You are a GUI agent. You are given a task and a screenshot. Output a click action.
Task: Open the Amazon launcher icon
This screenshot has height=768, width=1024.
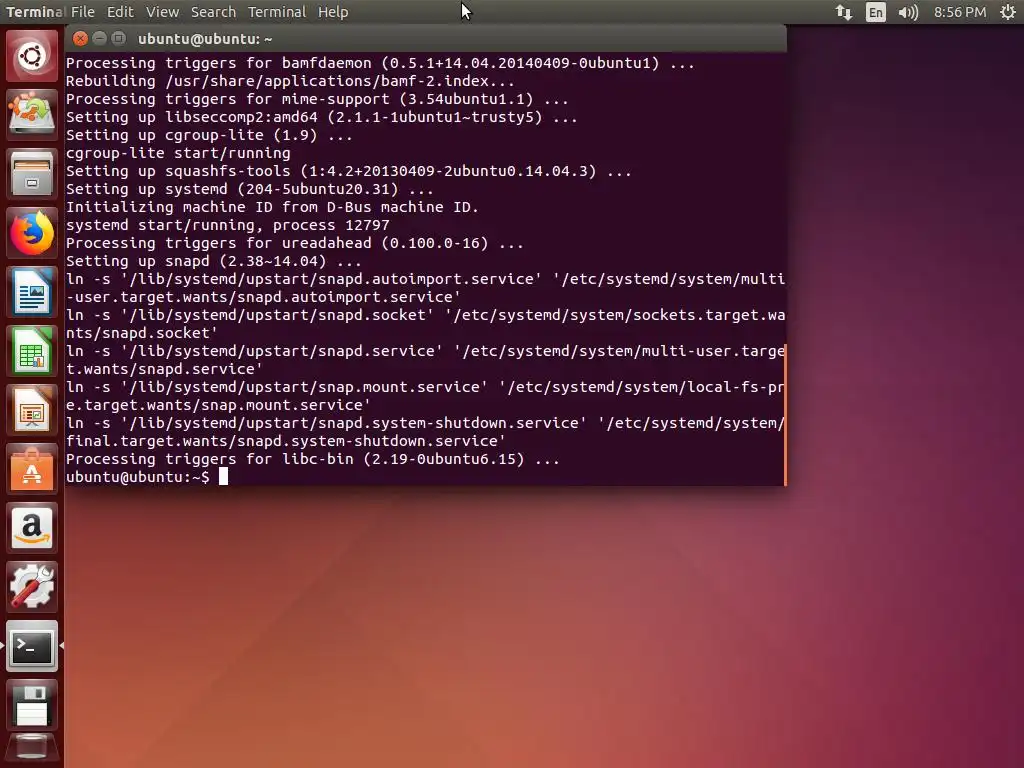click(x=31, y=528)
